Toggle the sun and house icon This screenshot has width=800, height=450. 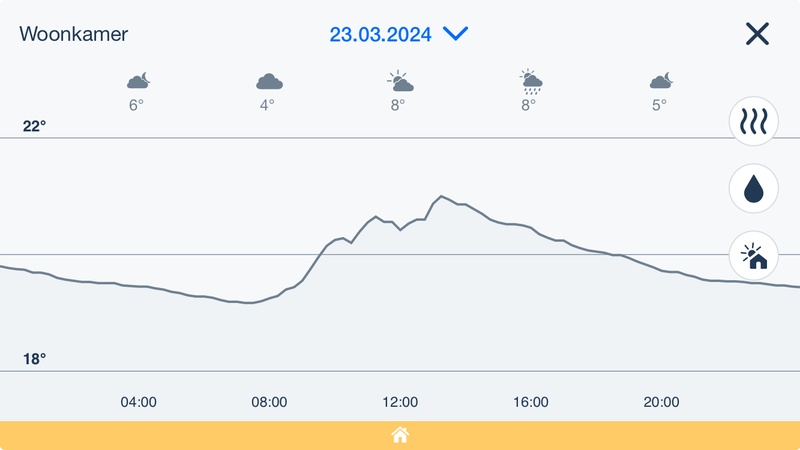point(753,255)
